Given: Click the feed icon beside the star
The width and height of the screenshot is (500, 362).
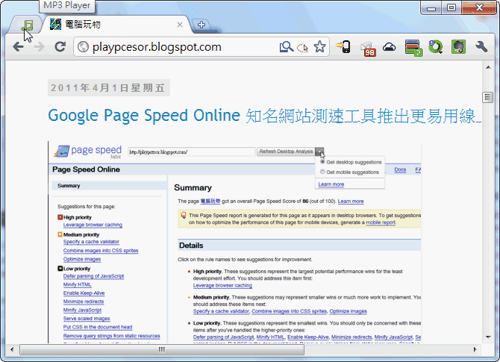Looking at the screenshot, I should (x=303, y=48).
